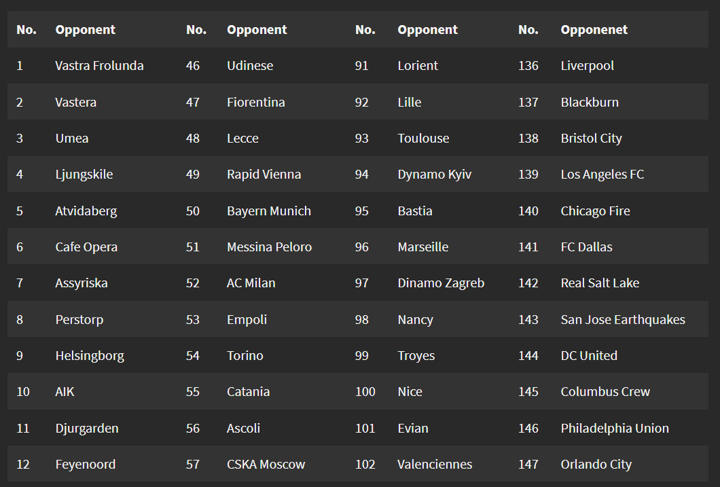Select the Rapid Vienna cell
Screen dimensions: 720x487
click(263, 174)
